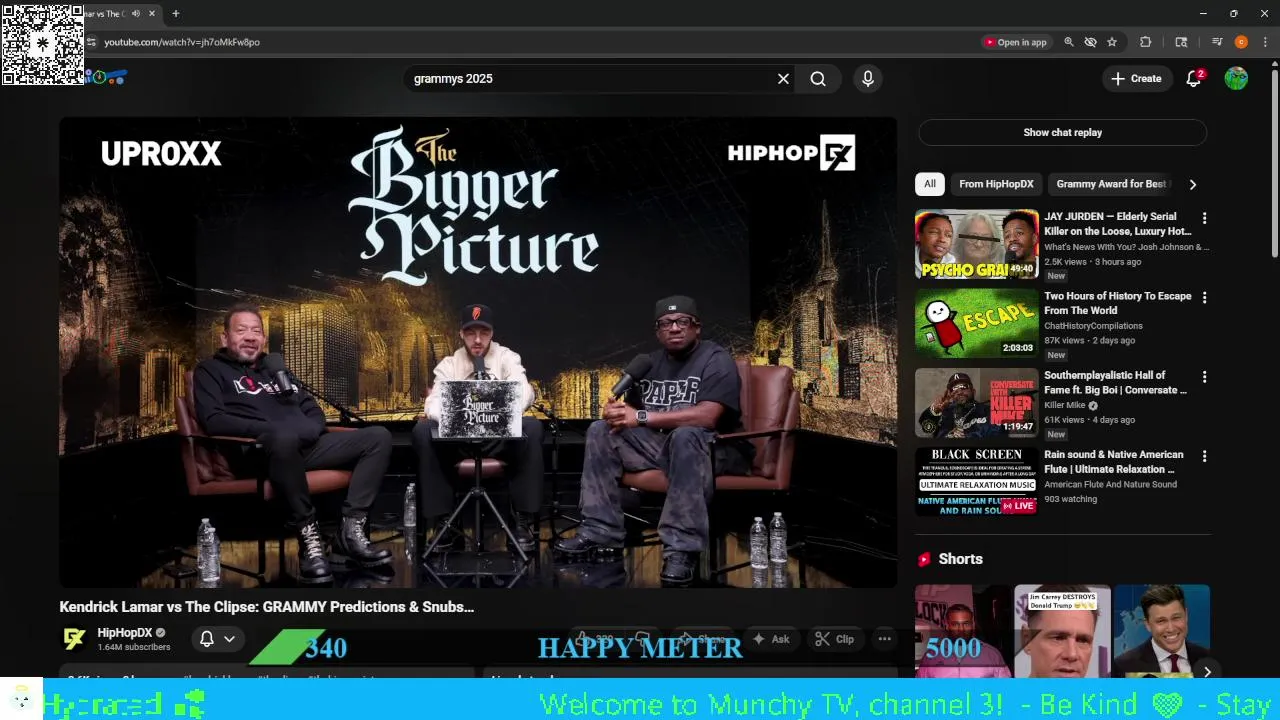
Task: Click the video player to pause
Action: pyautogui.click(x=478, y=352)
